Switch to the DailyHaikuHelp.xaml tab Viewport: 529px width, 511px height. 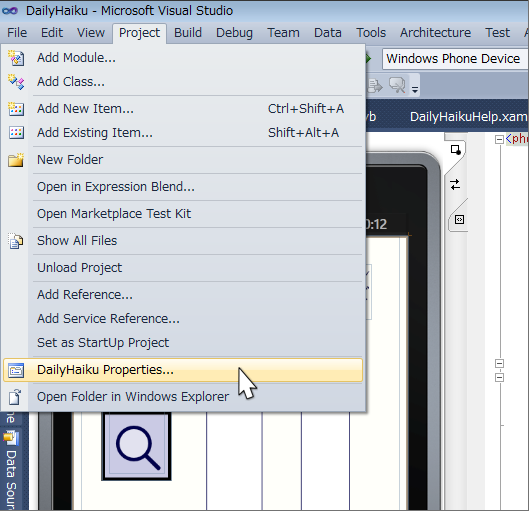(468, 117)
